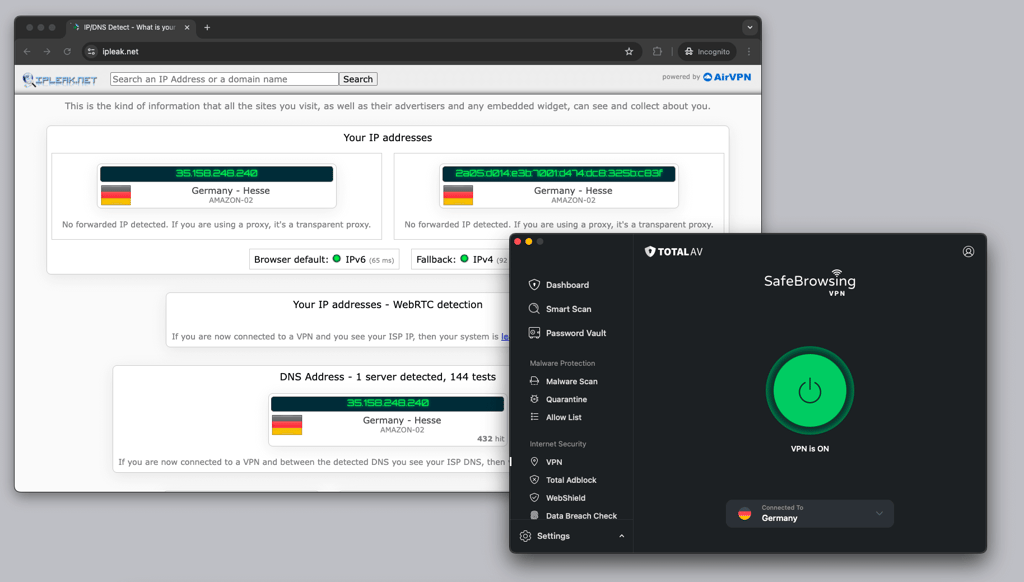1024x582 pixels.
Task: Click the Quarantine icon
Action: (534, 399)
